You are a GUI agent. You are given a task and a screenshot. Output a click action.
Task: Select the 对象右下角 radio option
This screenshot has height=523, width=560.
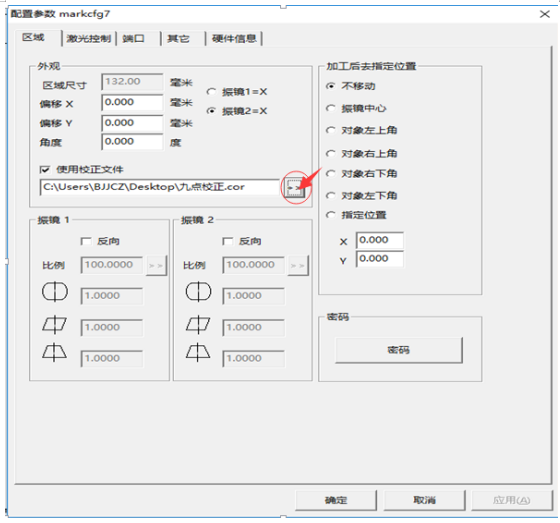click(331, 174)
